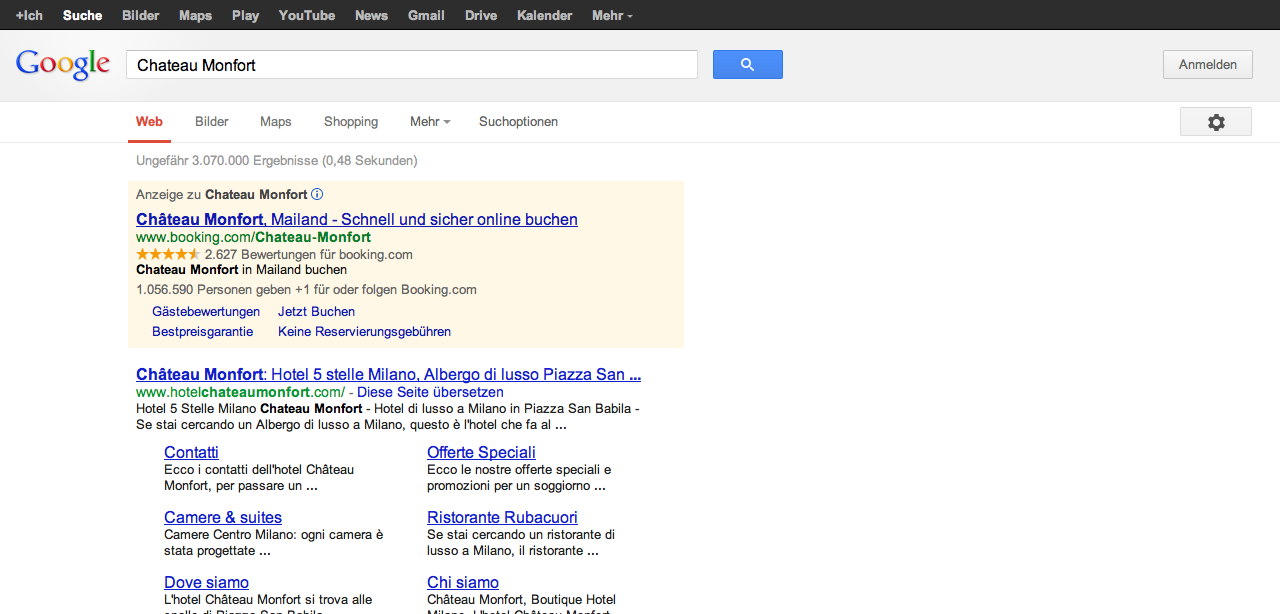Click into the search input field
The width and height of the screenshot is (1280, 614).
411,65
